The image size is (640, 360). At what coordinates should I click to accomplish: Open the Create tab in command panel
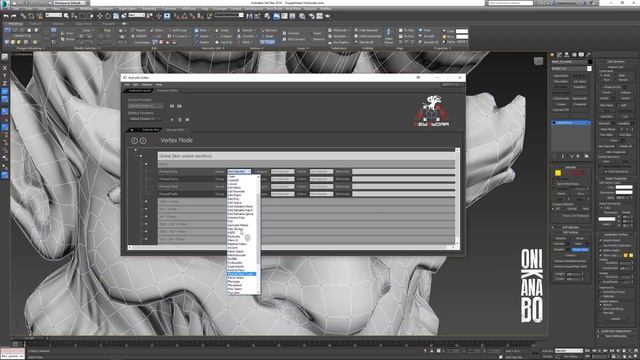tap(552, 55)
